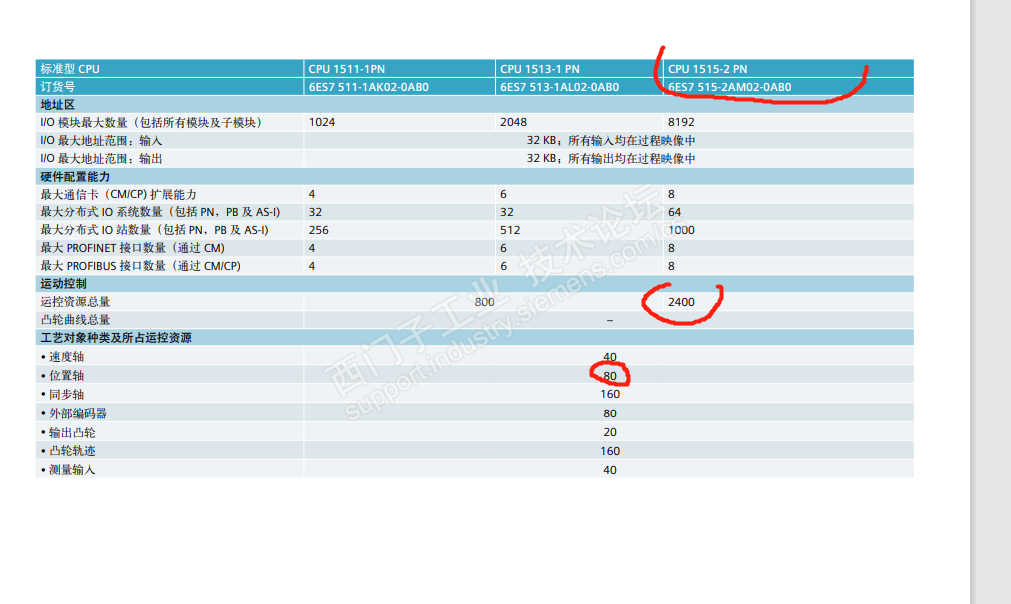This screenshot has width=1011, height=604.
Task: Click the '地址区' section heading
Action: coord(57,104)
